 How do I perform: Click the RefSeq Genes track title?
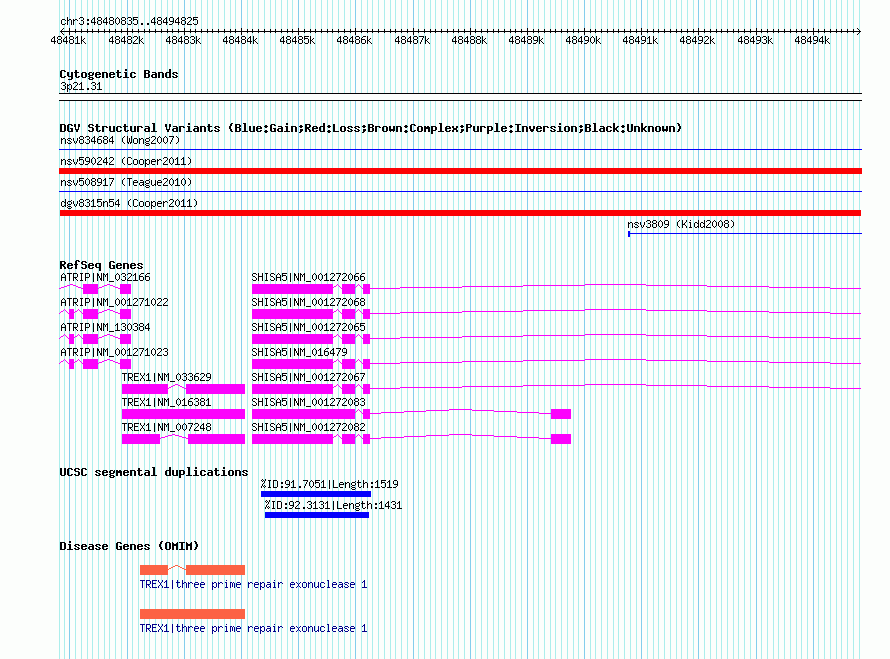coord(101,265)
